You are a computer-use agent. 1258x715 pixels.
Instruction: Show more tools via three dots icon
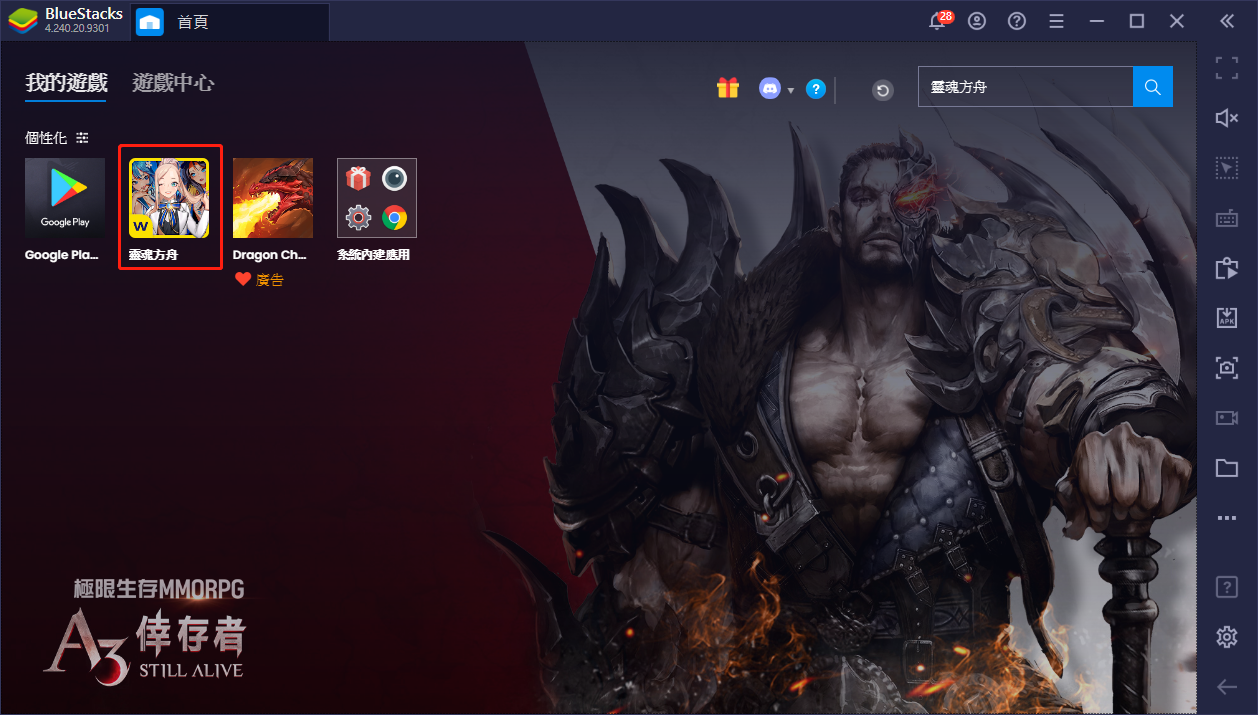click(x=1227, y=518)
